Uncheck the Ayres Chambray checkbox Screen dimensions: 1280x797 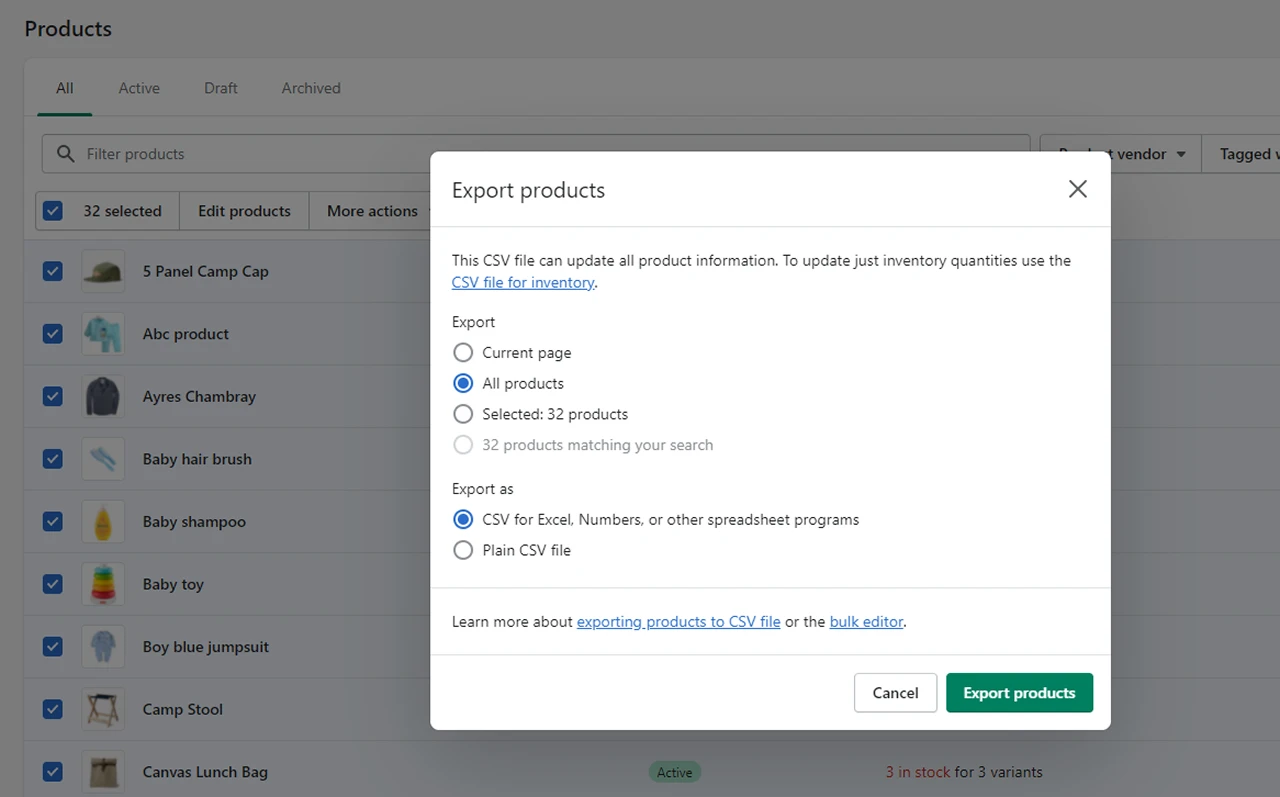(x=53, y=396)
